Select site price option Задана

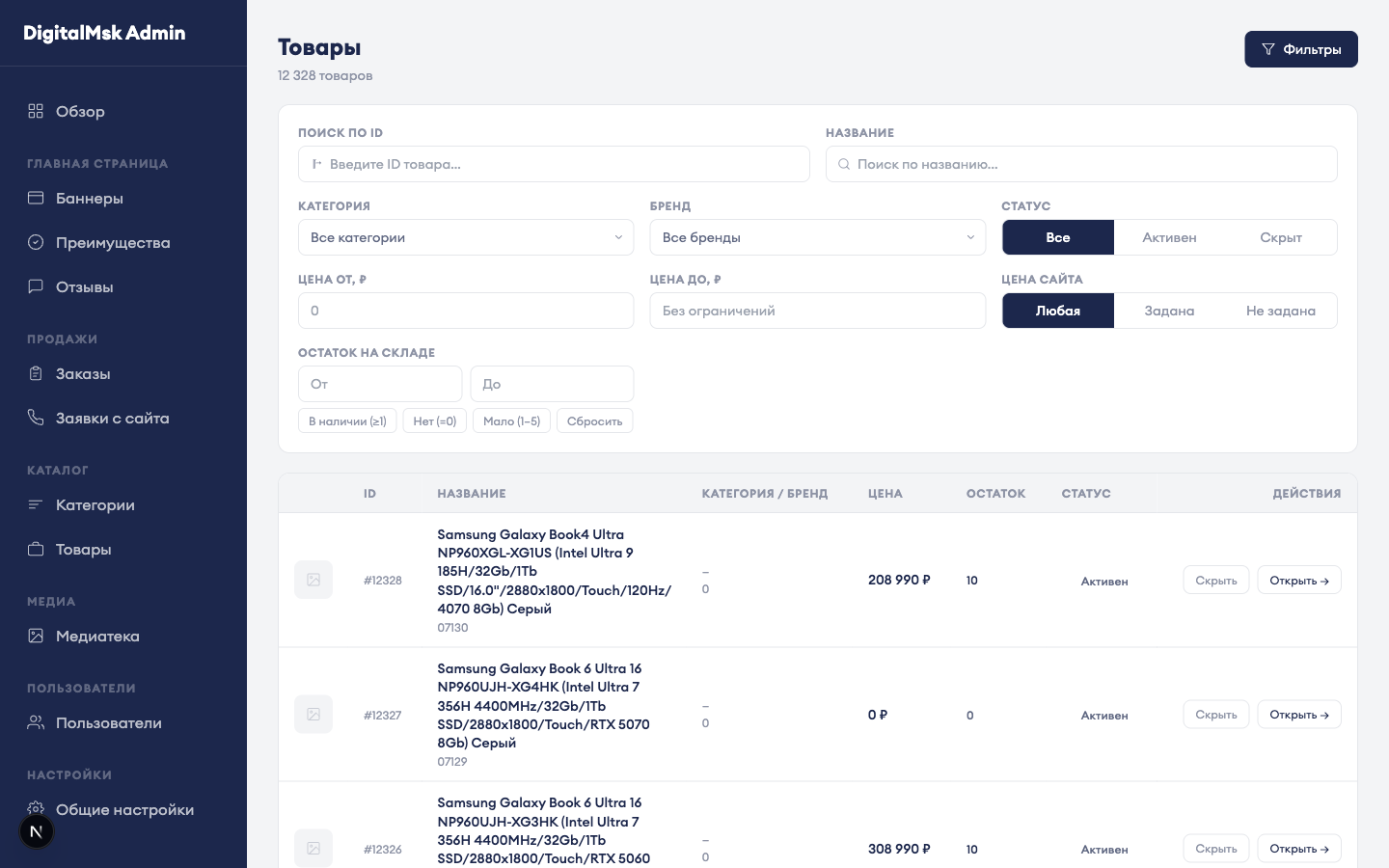pos(1169,311)
